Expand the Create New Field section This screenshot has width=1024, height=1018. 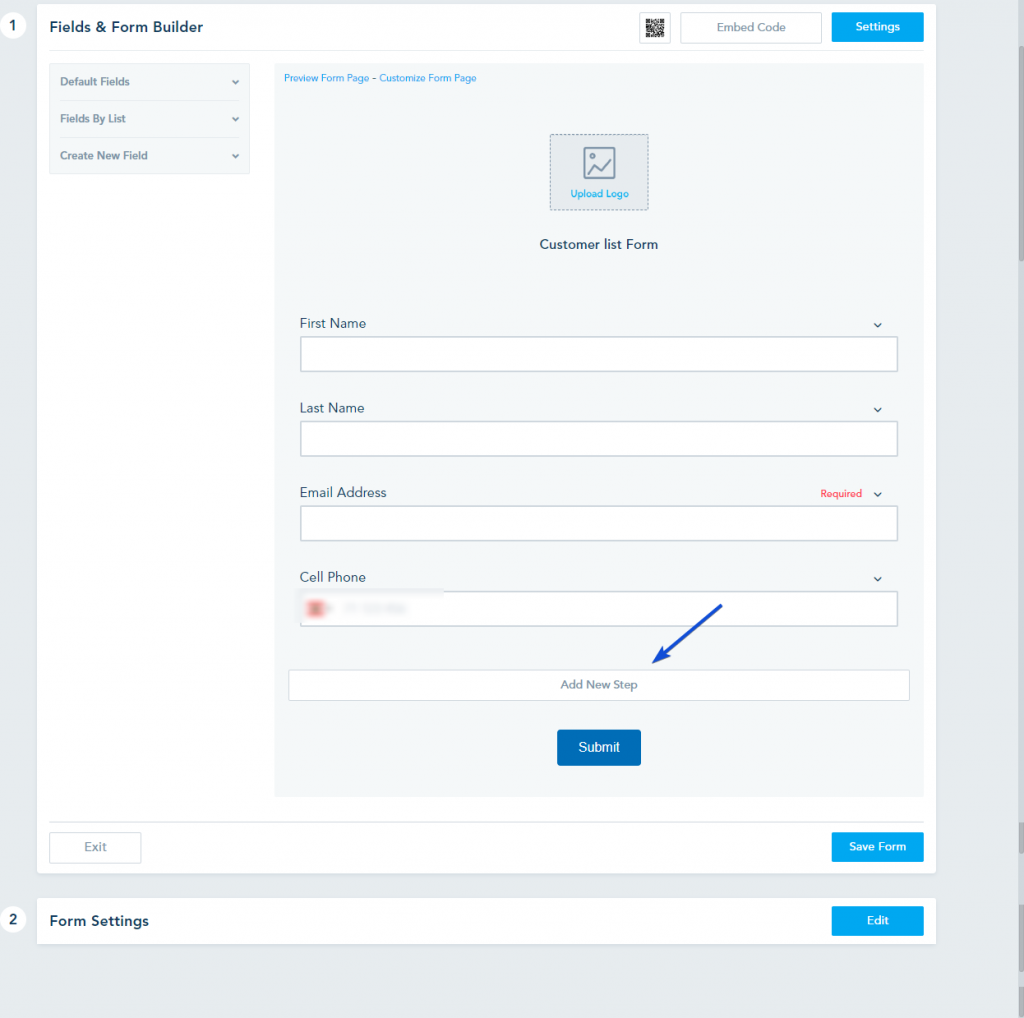coord(148,155)
